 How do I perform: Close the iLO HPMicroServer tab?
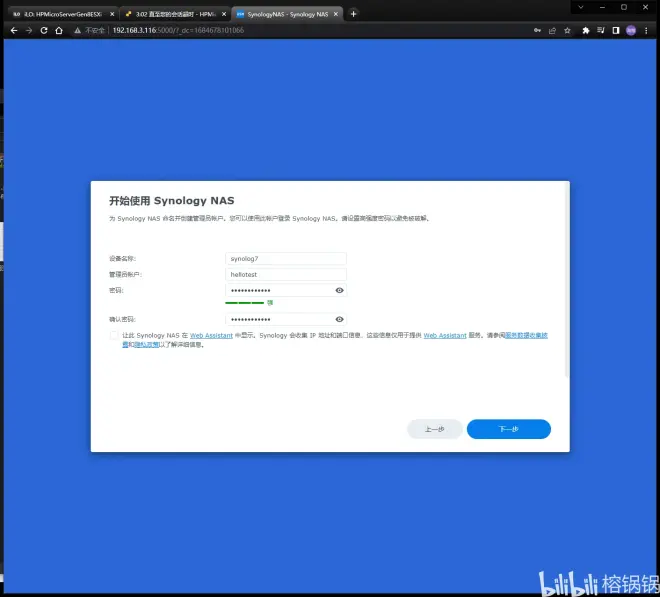(112, 14)
